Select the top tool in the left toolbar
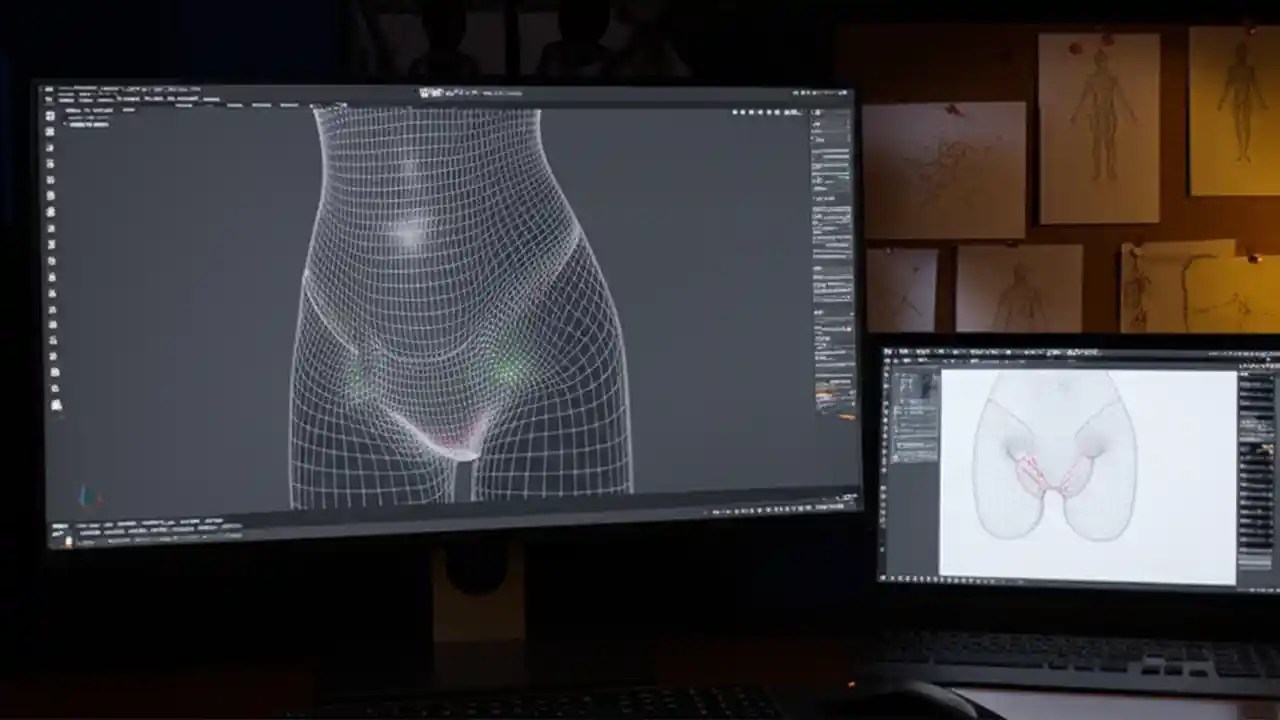The image size is (1280, 720). (x=48, y=115)
